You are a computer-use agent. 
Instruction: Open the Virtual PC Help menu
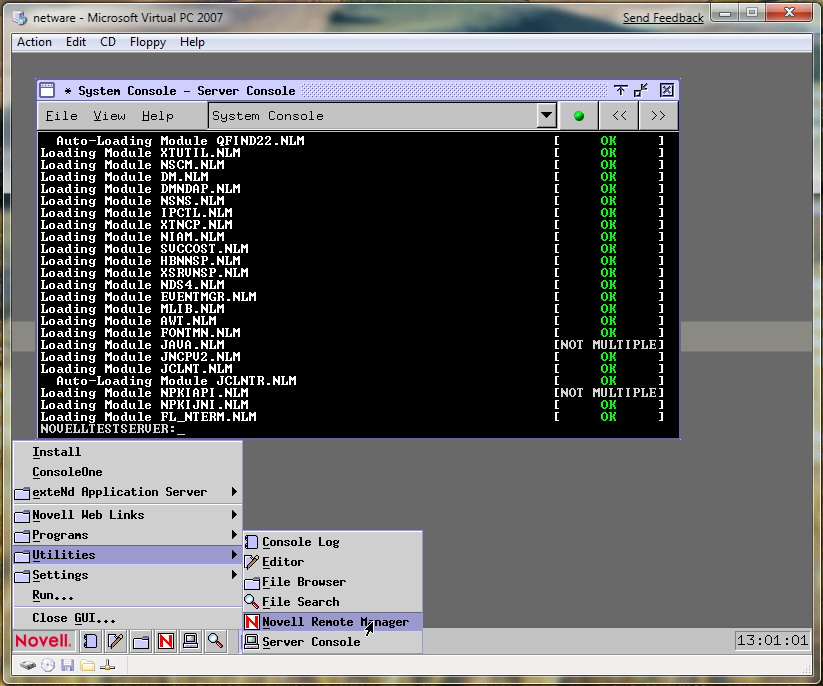click(192, 42)
